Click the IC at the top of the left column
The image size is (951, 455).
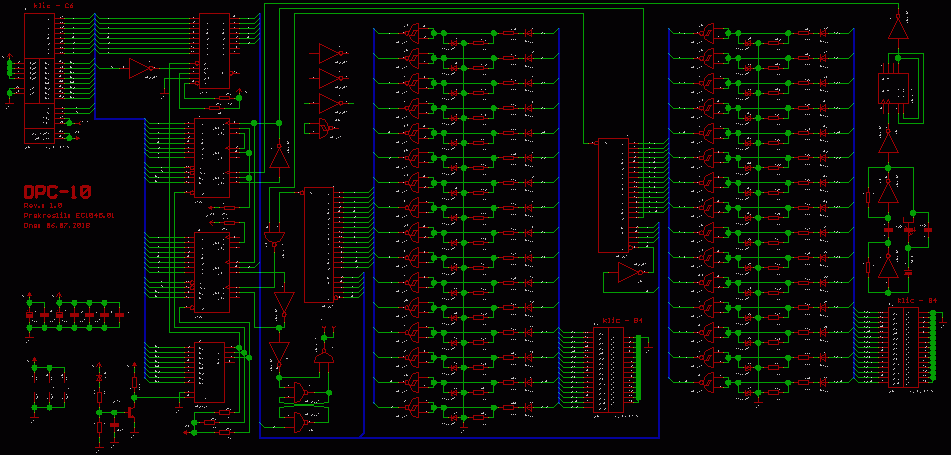pyautogui.click(x=214, y=52)
